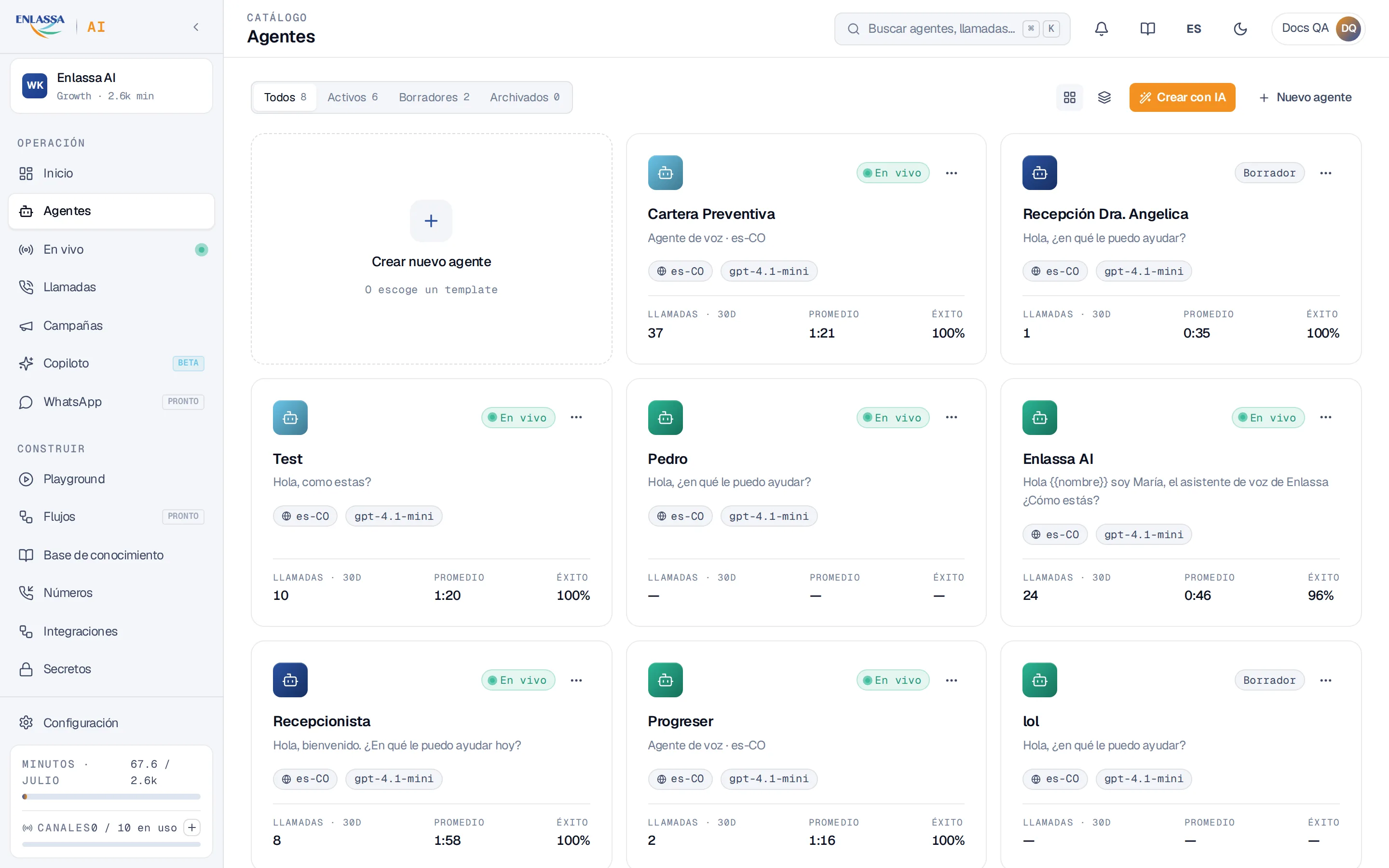Select the Activos tab

353,97
